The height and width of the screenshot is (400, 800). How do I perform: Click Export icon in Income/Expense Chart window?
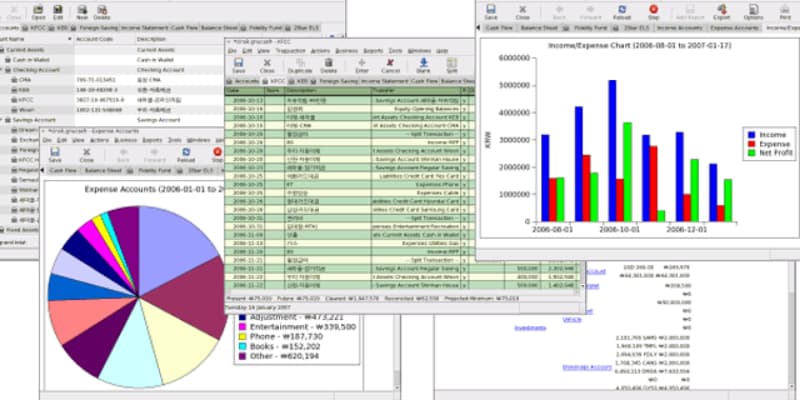coord(721,12)
